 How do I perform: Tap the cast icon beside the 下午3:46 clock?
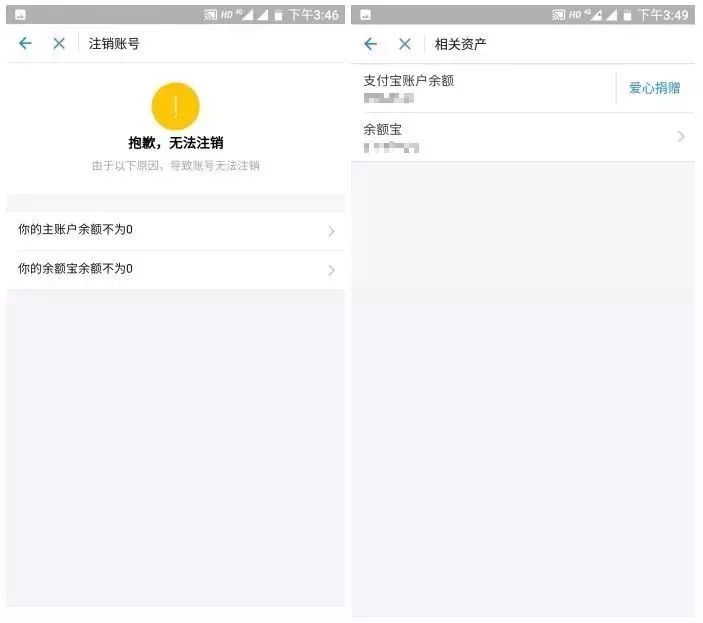point(210,15)
